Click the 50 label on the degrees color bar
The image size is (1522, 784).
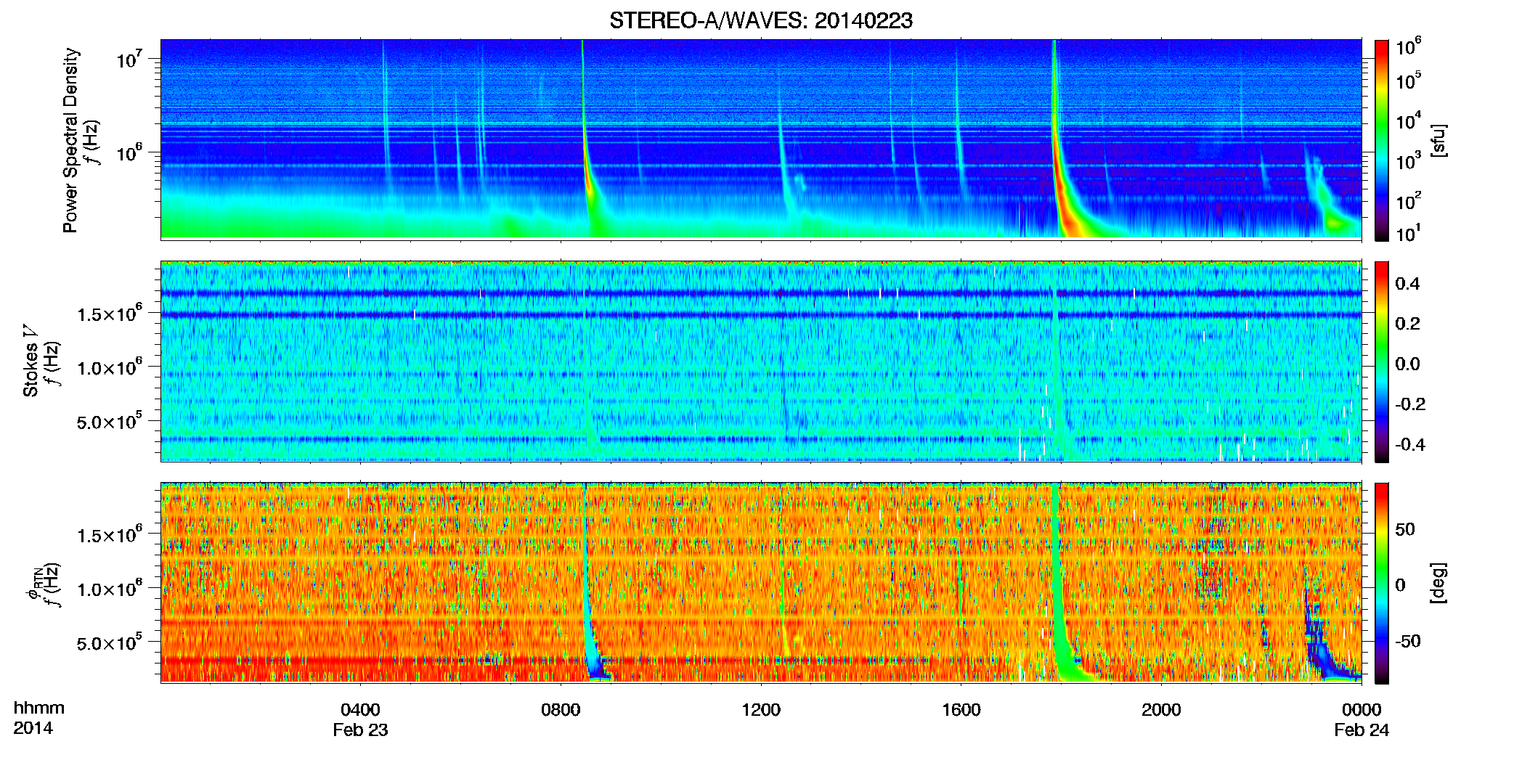pos(1405,529)
